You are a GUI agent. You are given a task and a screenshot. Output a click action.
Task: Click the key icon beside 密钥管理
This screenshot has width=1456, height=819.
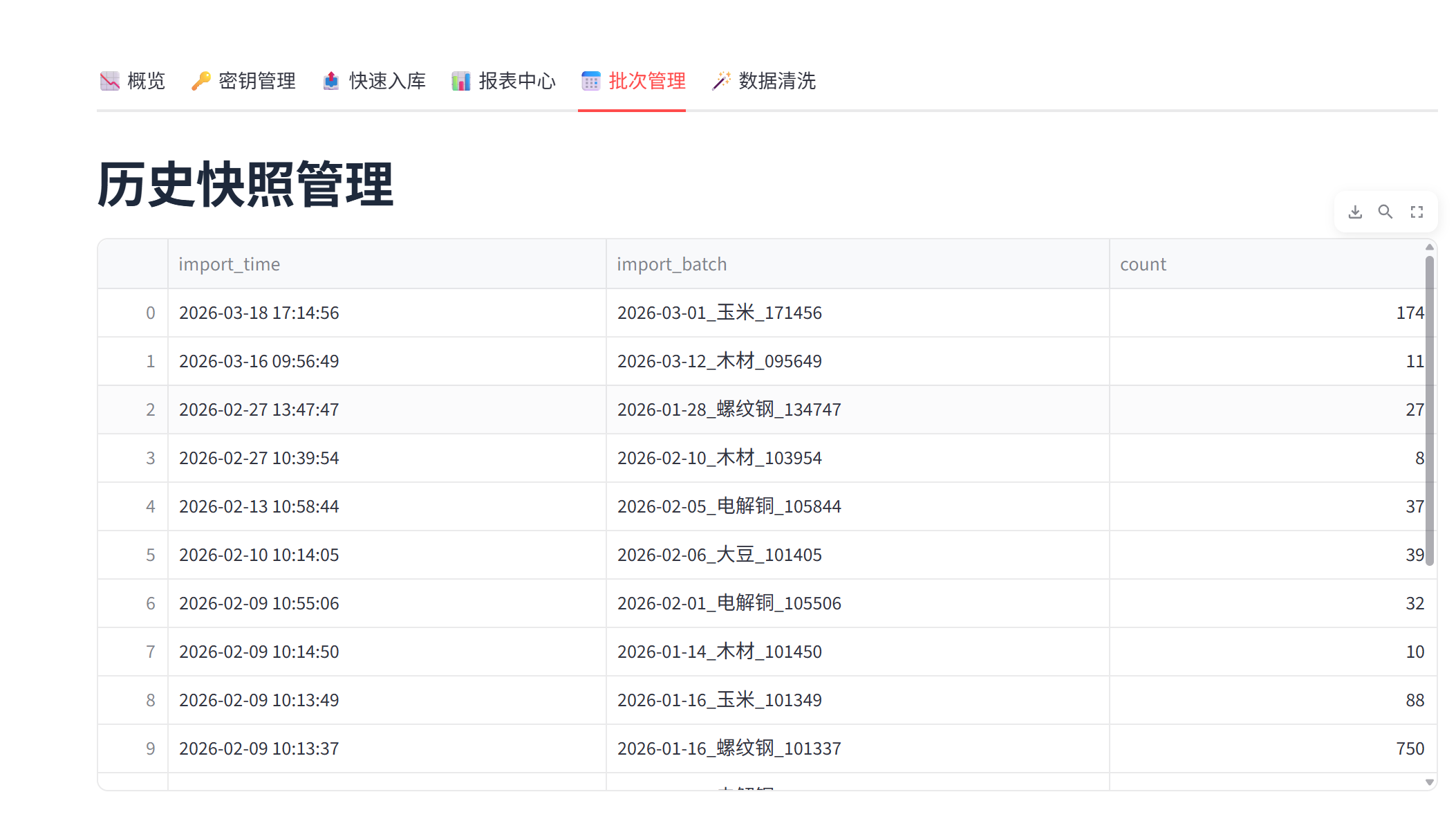click(x=201, y=81)
